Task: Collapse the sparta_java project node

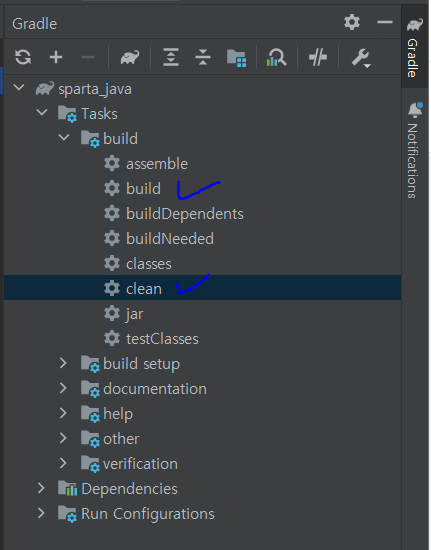Action: [19, 87]
